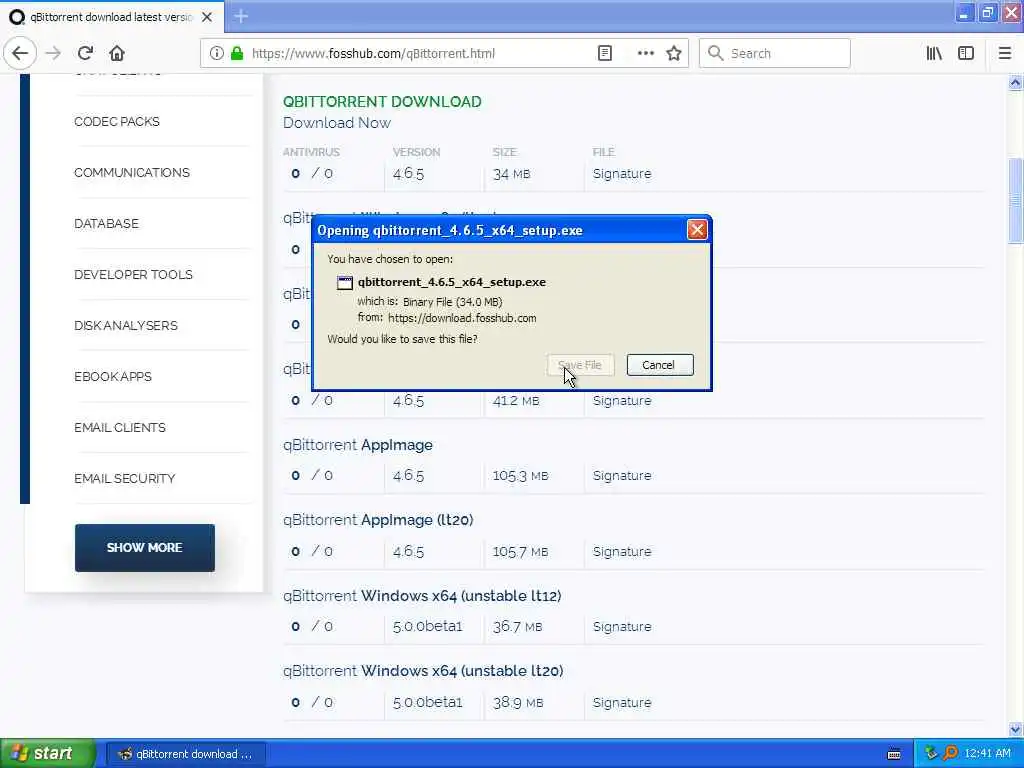Open Signature for 38.9 MB beta
The height and width of the screenshot is (768, 1024).
coord(622,703)
